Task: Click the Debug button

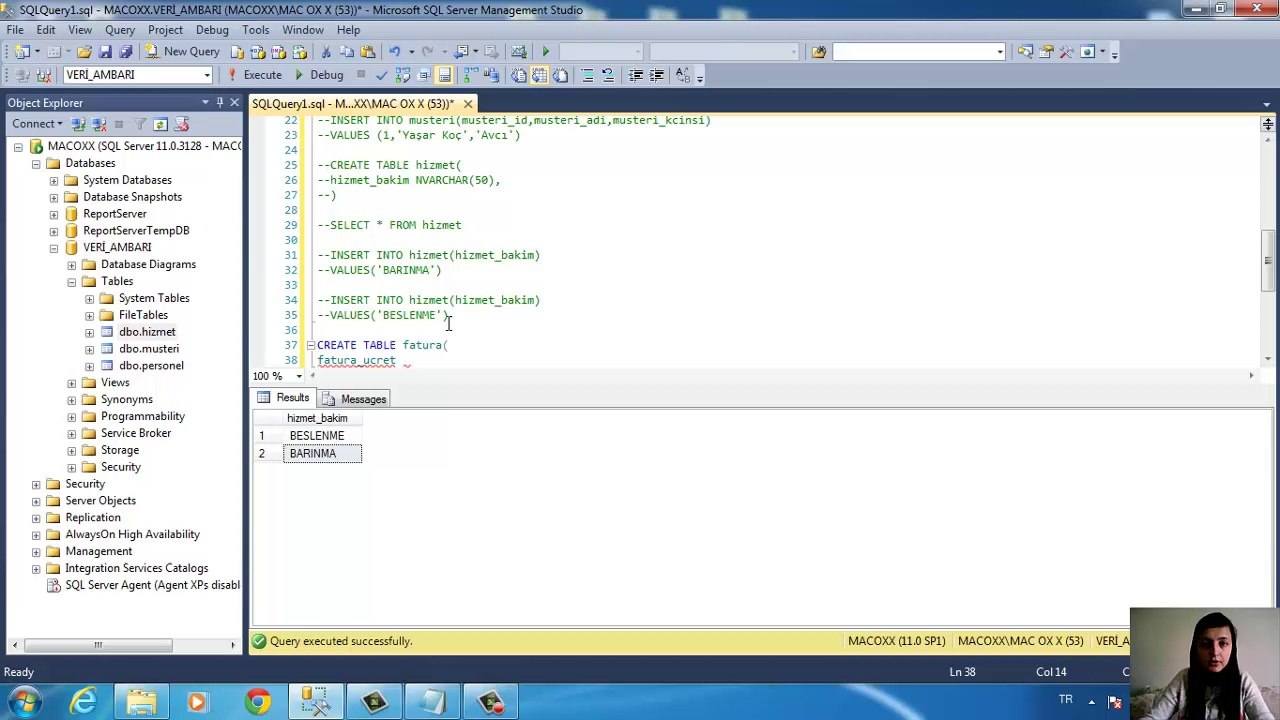Action: click(318, 75)
